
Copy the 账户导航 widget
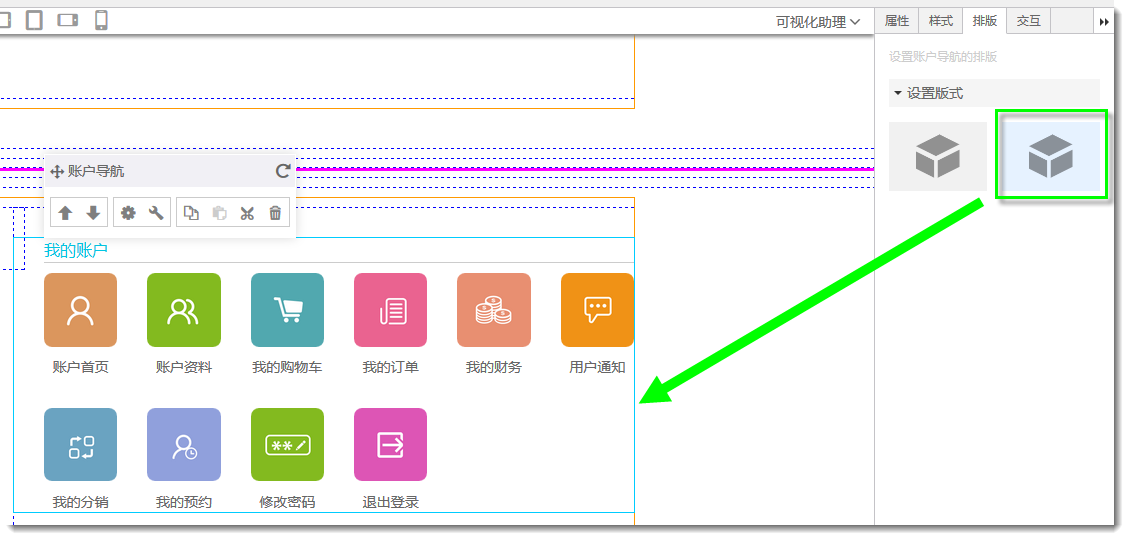pyautogui.click(x=191, y=213)
